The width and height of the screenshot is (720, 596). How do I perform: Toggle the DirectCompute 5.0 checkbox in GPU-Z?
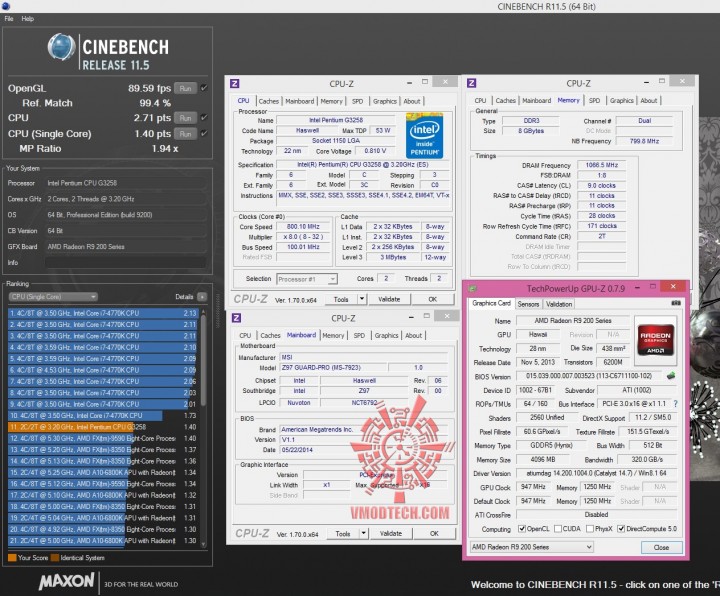pyautogui.click(x=621, y=529)
